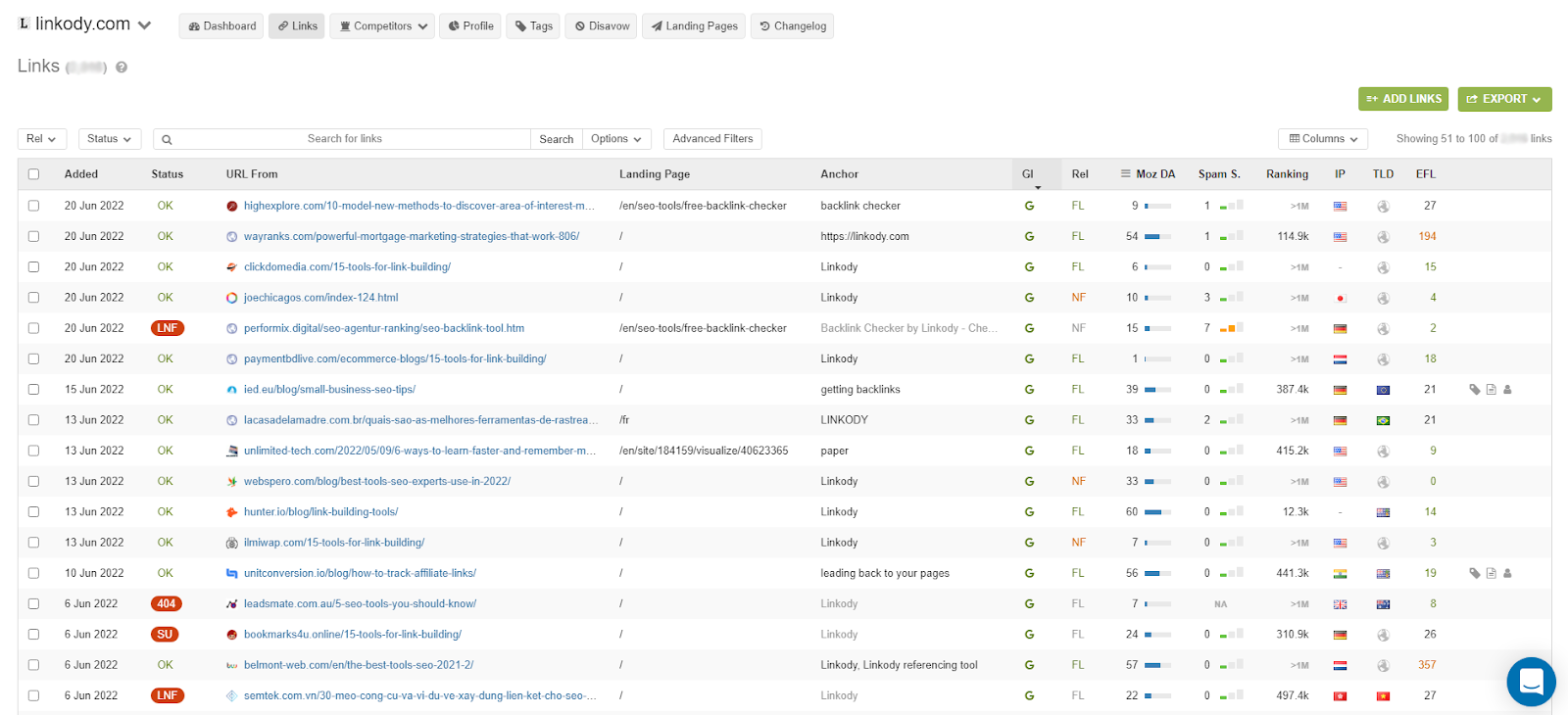Navigate to the Disavow tab
Screen dimensions: 1568x715
601,26
